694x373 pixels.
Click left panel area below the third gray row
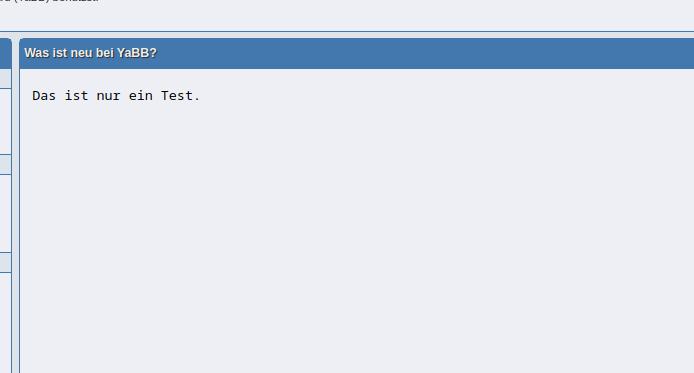pyautogui.click(x=5, y=323)
